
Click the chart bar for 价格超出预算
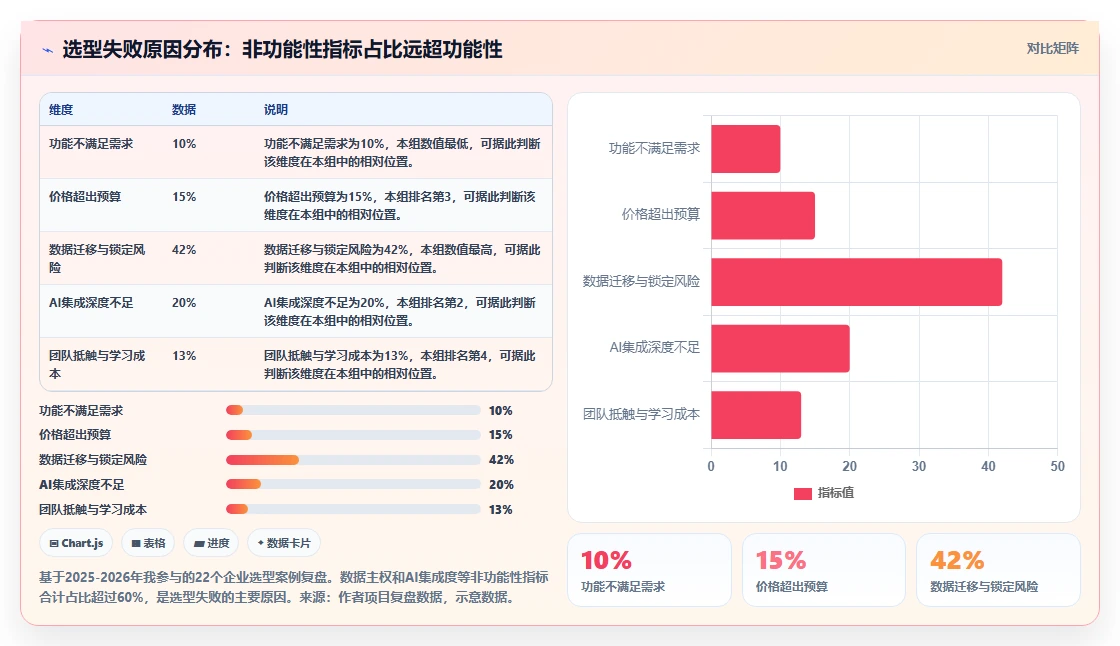[763, 215]
